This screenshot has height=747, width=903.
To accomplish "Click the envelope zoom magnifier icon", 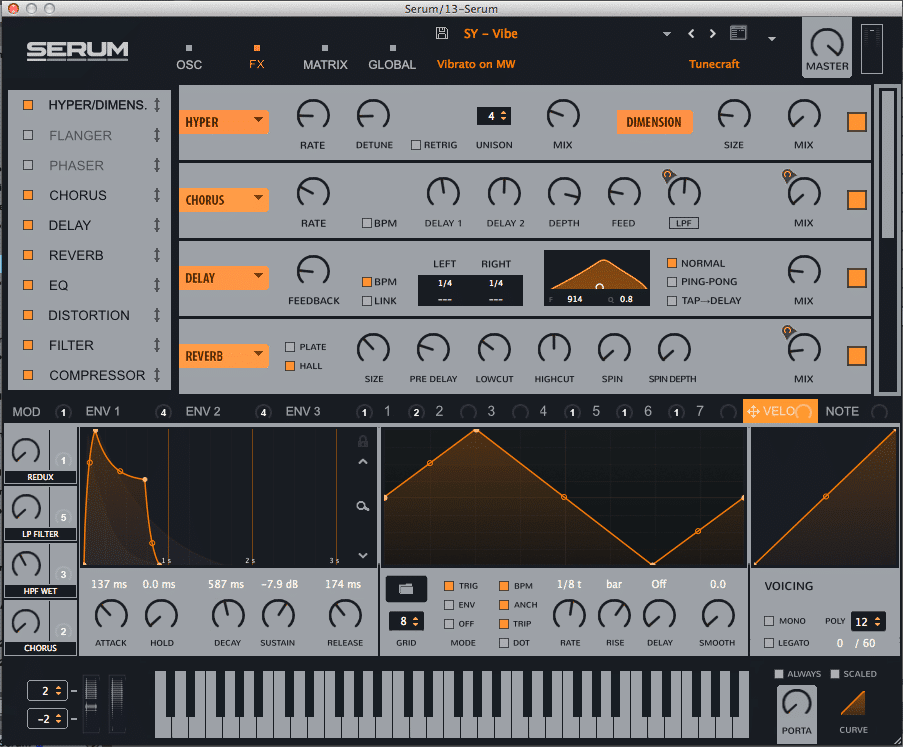I will 363,506.
